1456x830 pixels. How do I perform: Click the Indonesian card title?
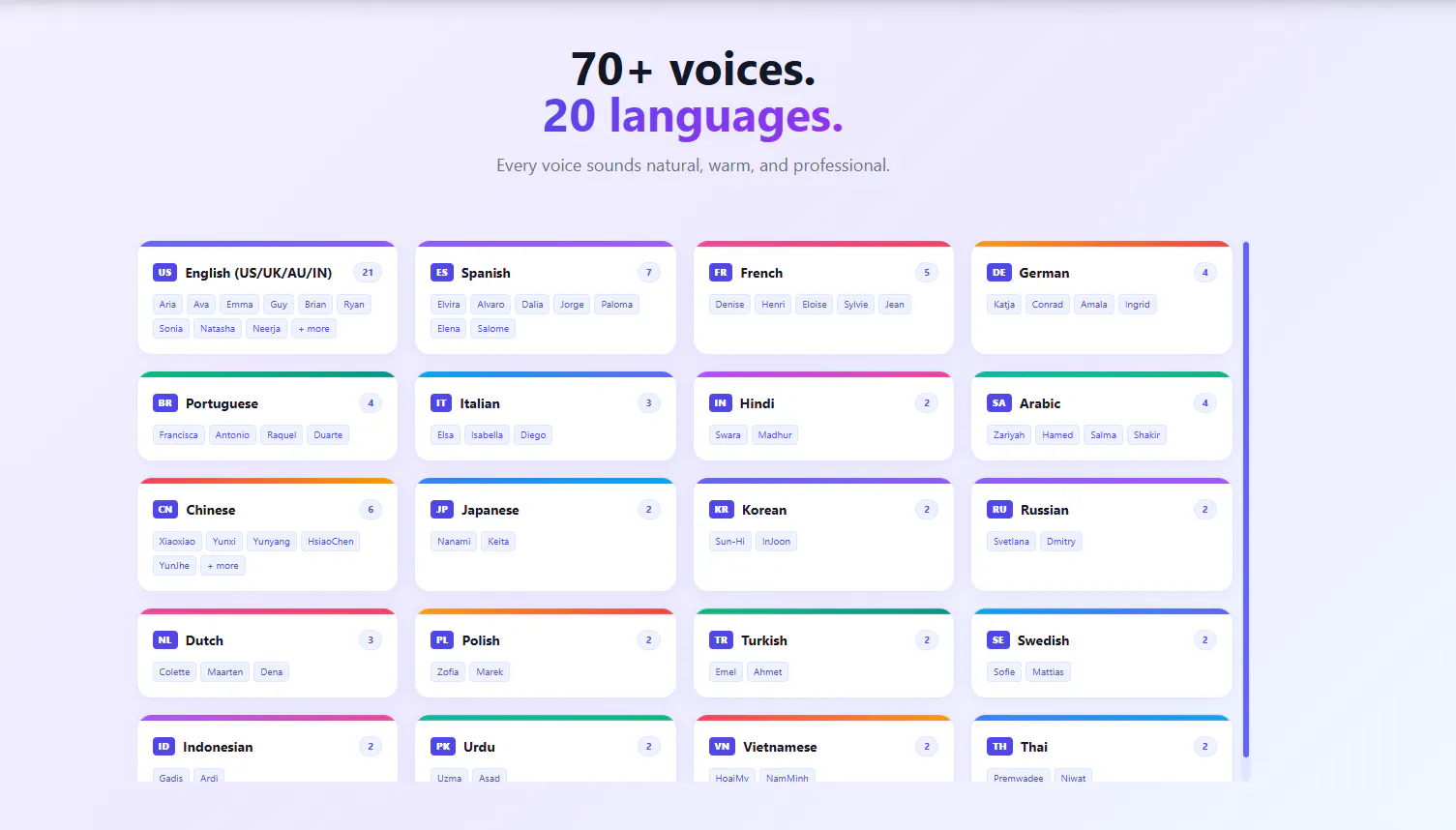(x=218, y=747)
